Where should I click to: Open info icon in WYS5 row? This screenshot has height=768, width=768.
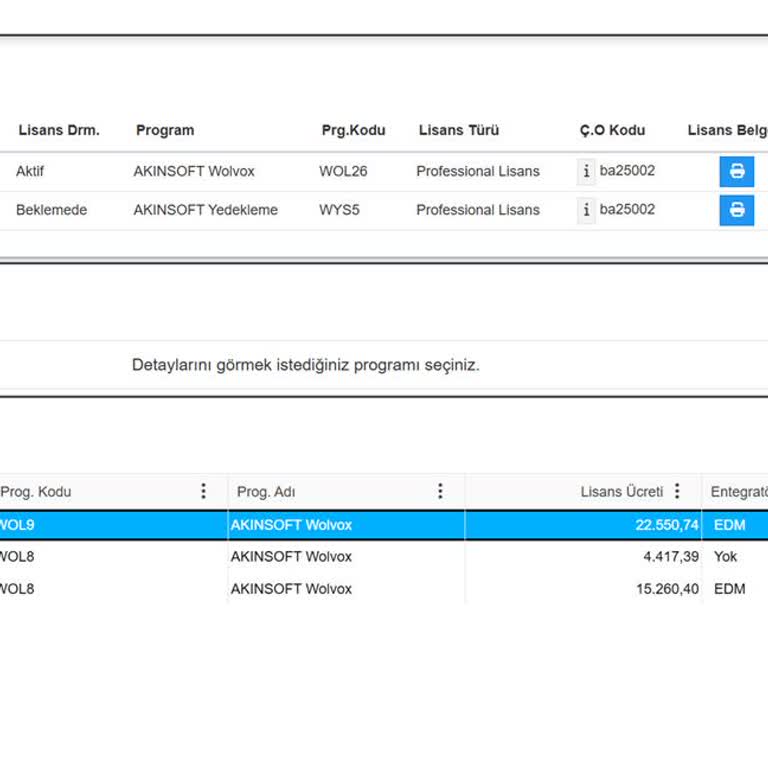tap(586, 210)
